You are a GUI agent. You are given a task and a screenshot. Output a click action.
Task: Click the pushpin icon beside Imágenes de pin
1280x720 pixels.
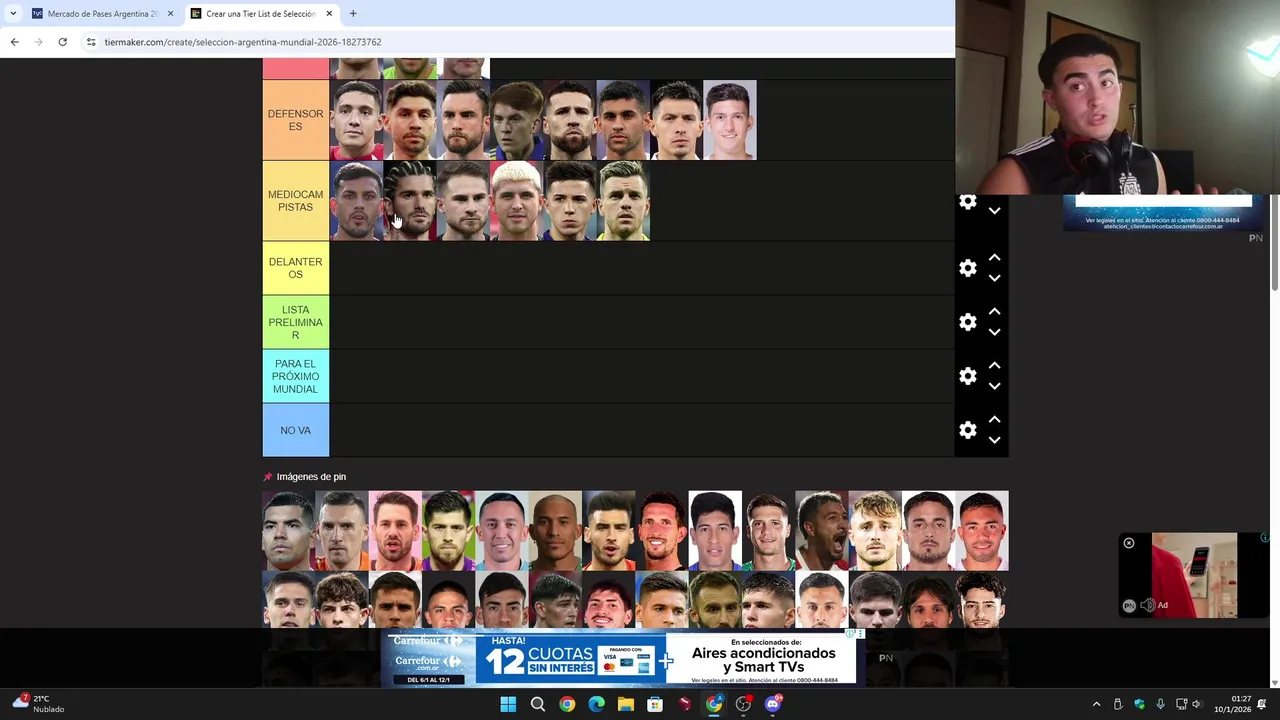pos(268,477)
